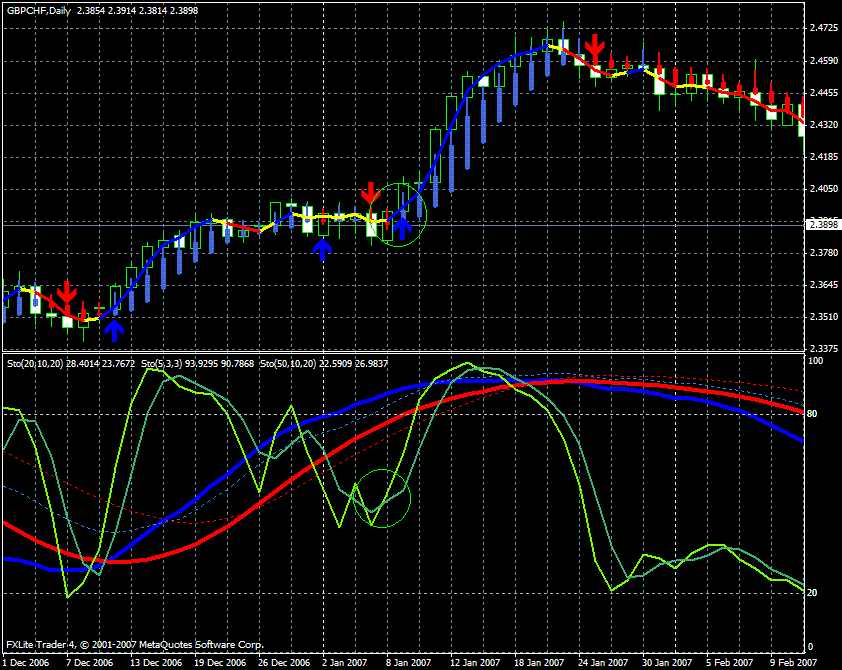Image resolution: width=842 pixels, height=670 pixels.
Task: Select the 2.4725 price axis label
Action: 824,28
